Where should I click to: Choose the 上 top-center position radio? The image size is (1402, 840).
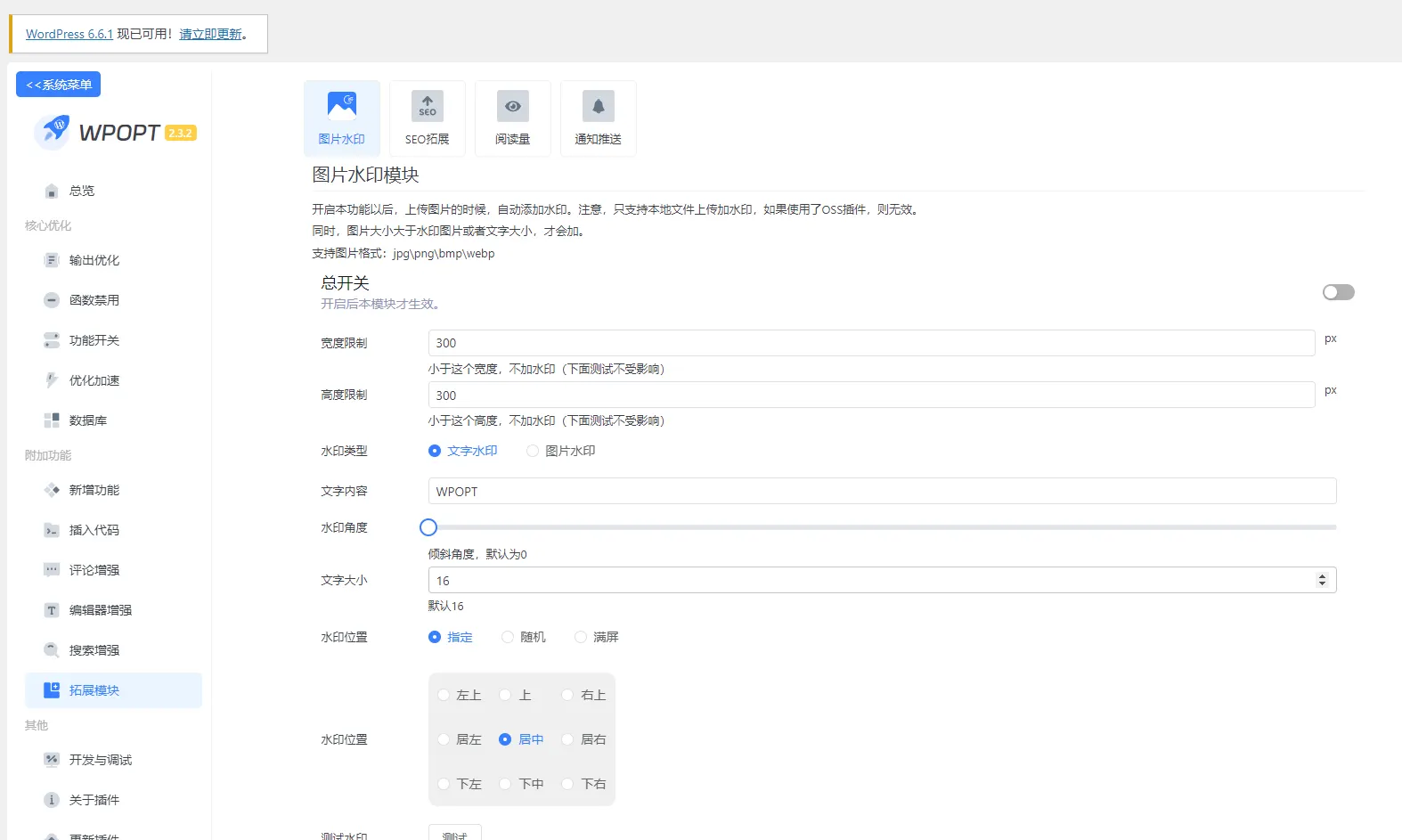(505, 695)
